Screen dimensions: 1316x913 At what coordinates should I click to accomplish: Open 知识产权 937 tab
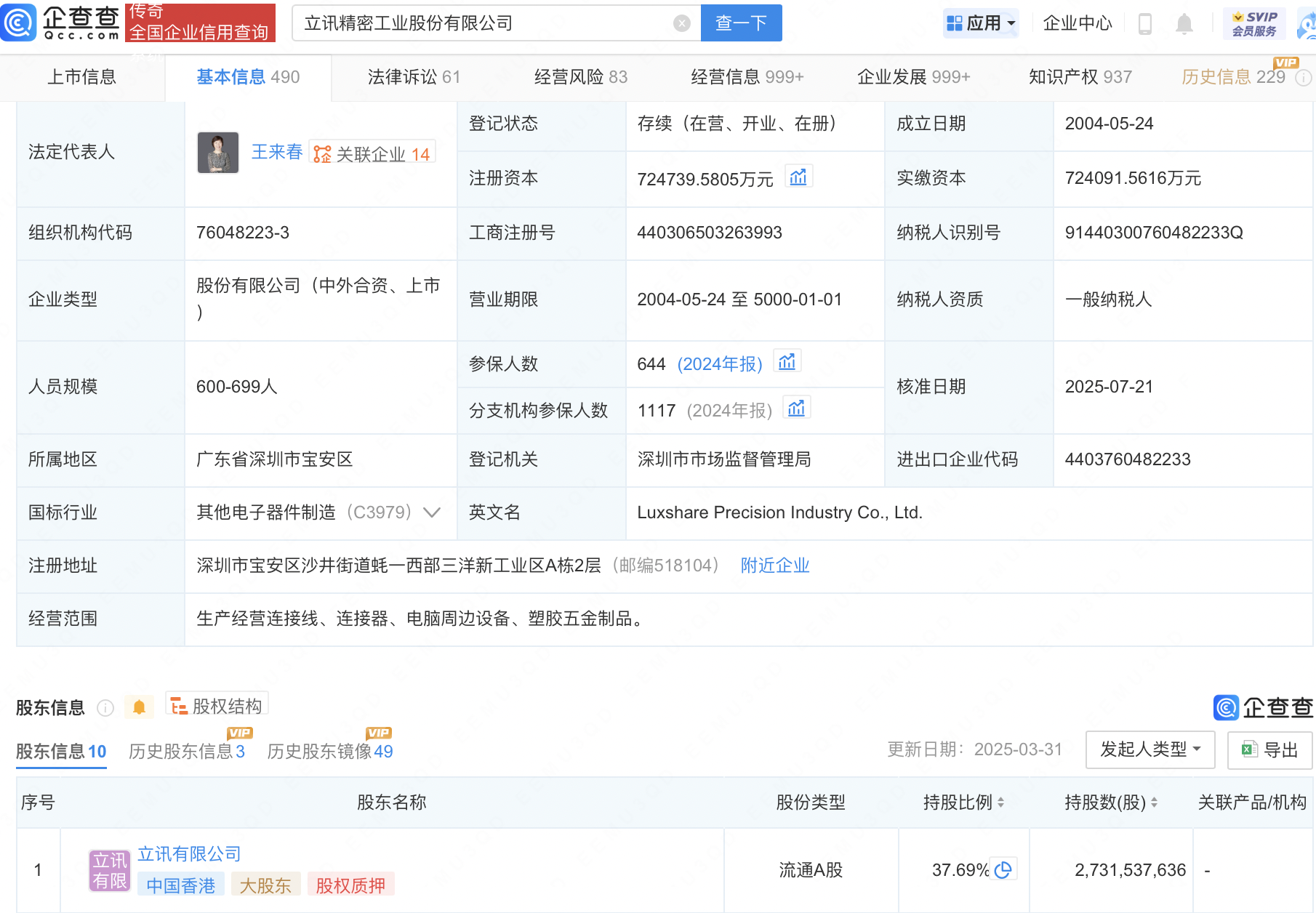(1080, 77)
